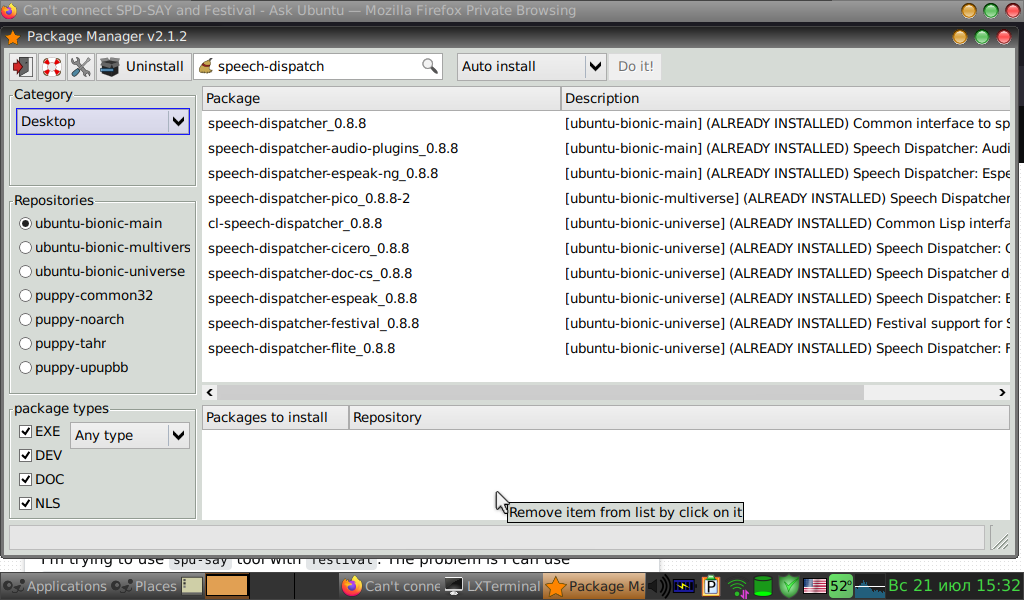Open the Desktop category dropdown

click(x=103, y=121)
